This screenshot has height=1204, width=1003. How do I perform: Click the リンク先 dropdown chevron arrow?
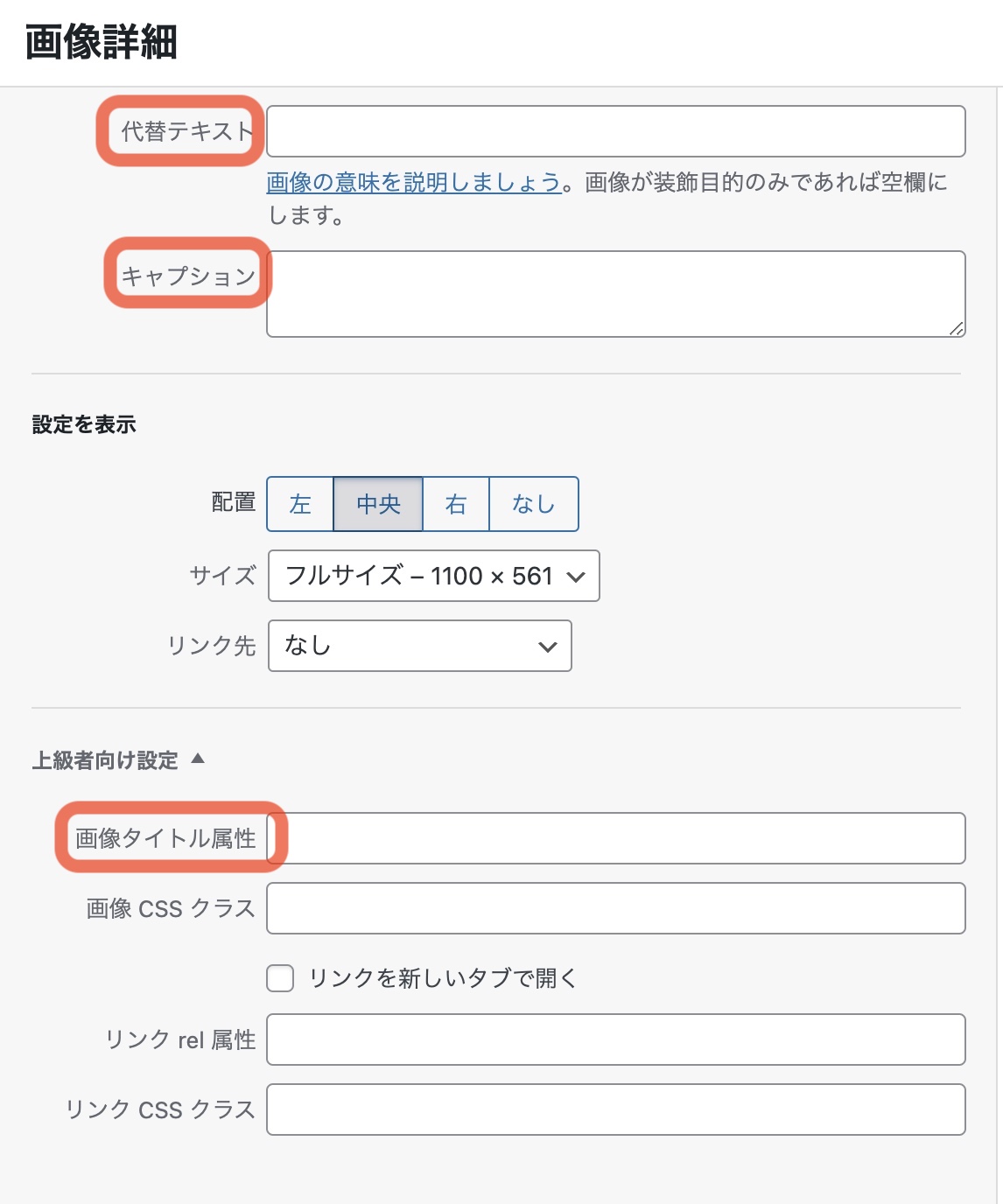(548, 647)
